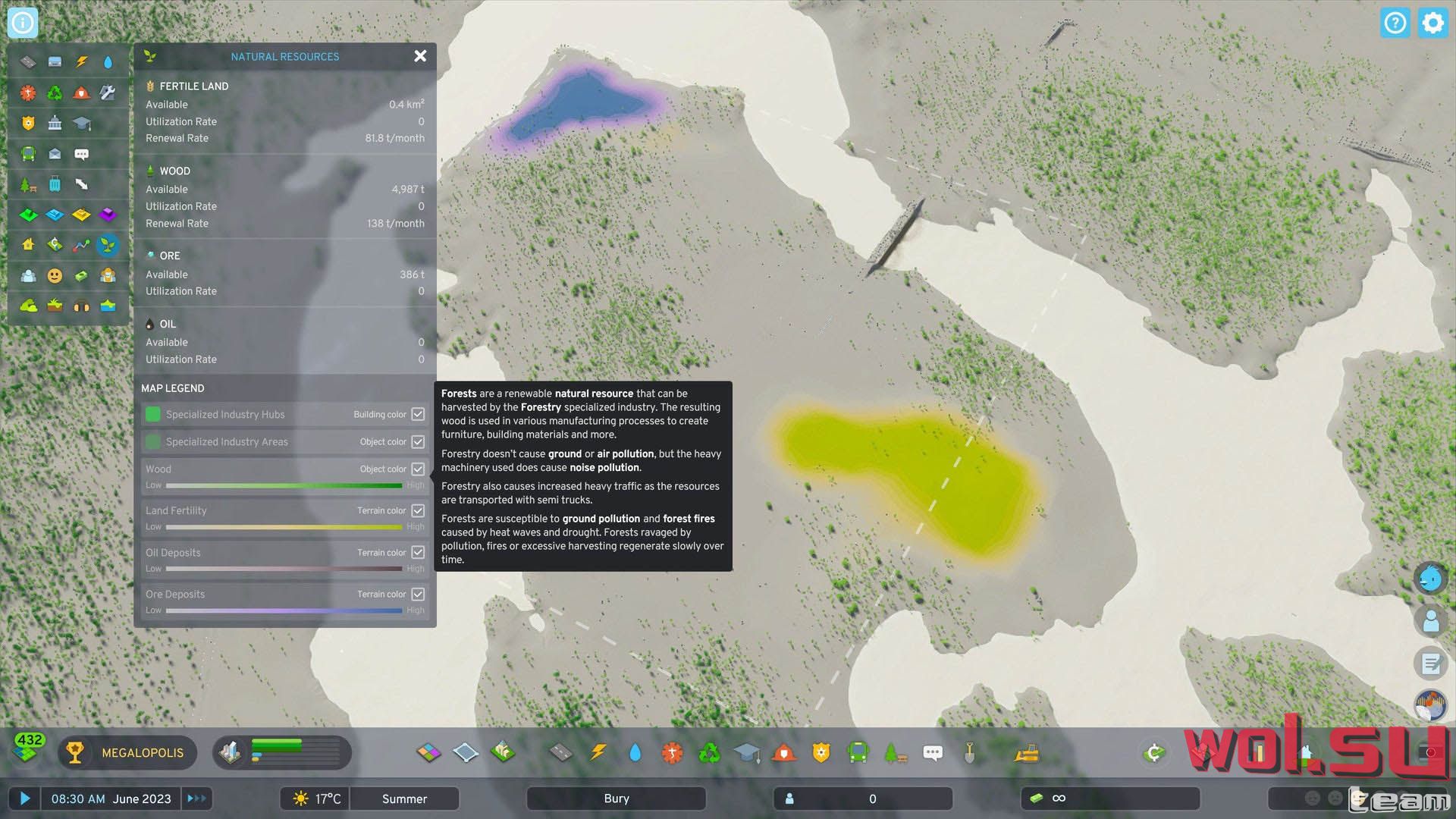Click the OIL section heading
This screenshot has height=819, width=1456.
[x=168, y=325]
